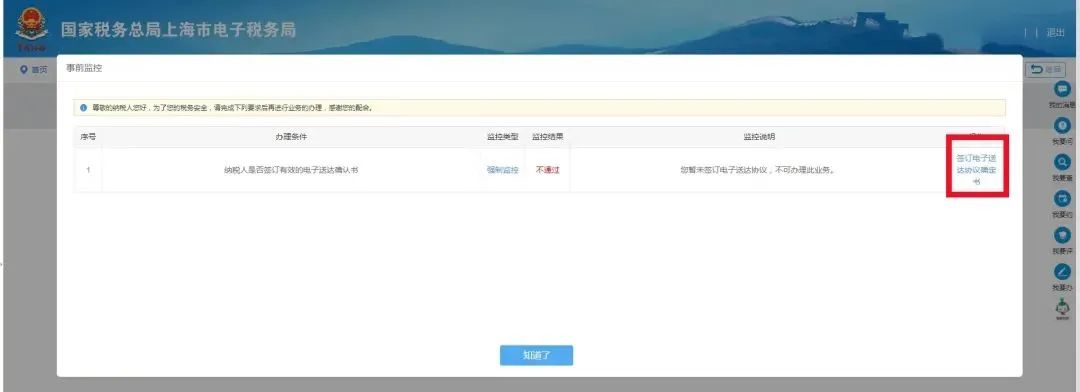The image size is (1080, 392).
Task: Click the 返回 back button
Action: click(1045, 70)
